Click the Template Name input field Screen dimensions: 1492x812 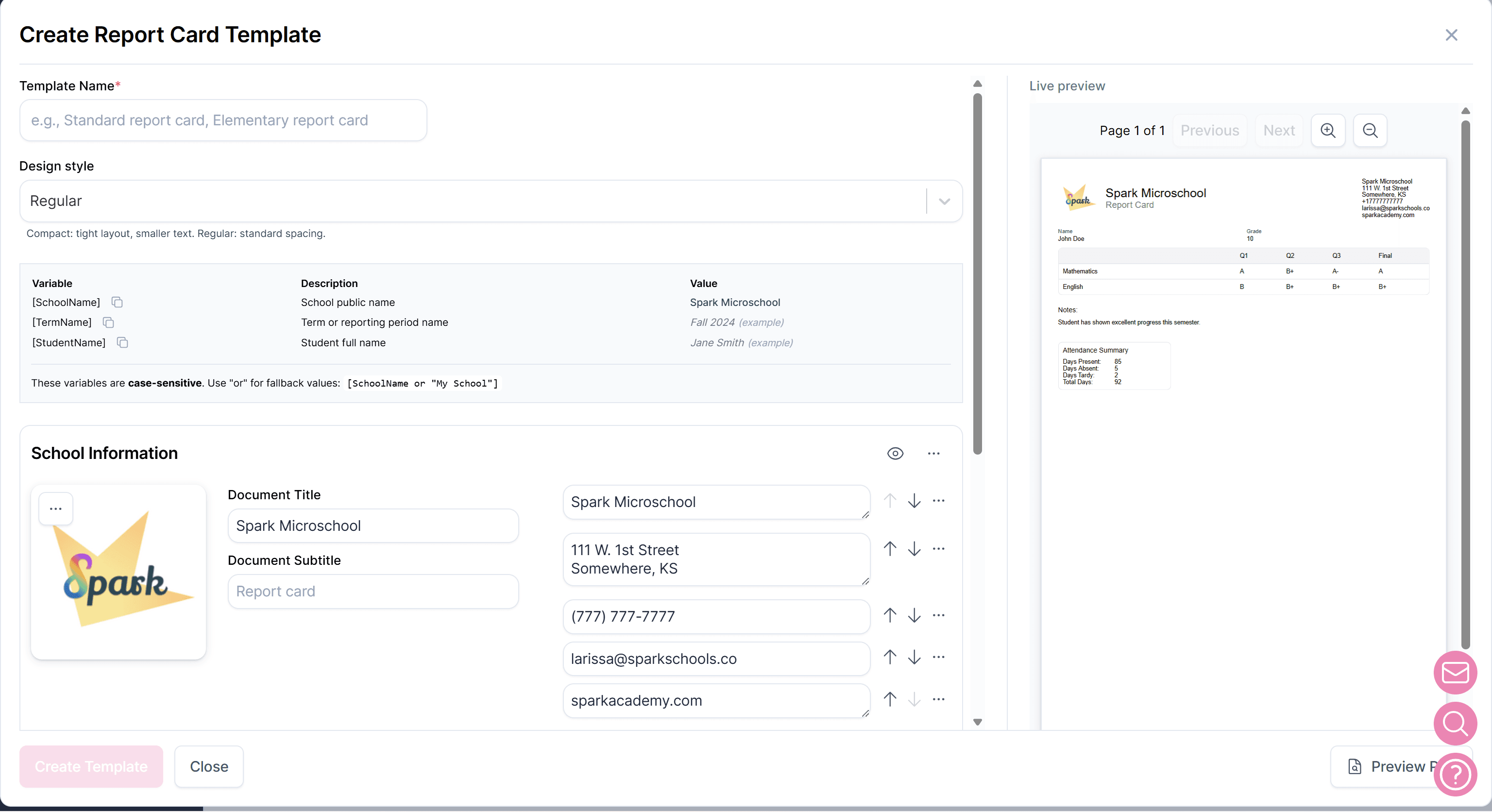point(223,120)
